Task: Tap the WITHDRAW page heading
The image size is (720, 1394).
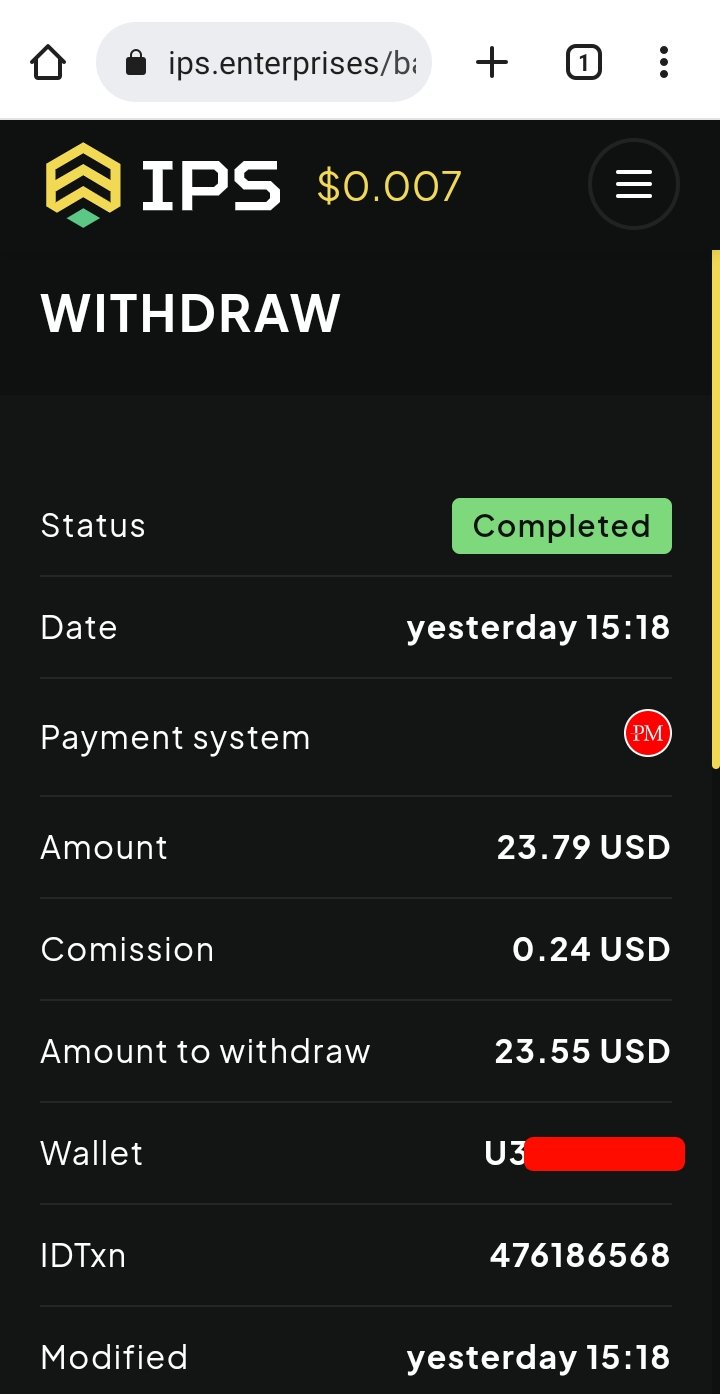Action: pos(191,314)
